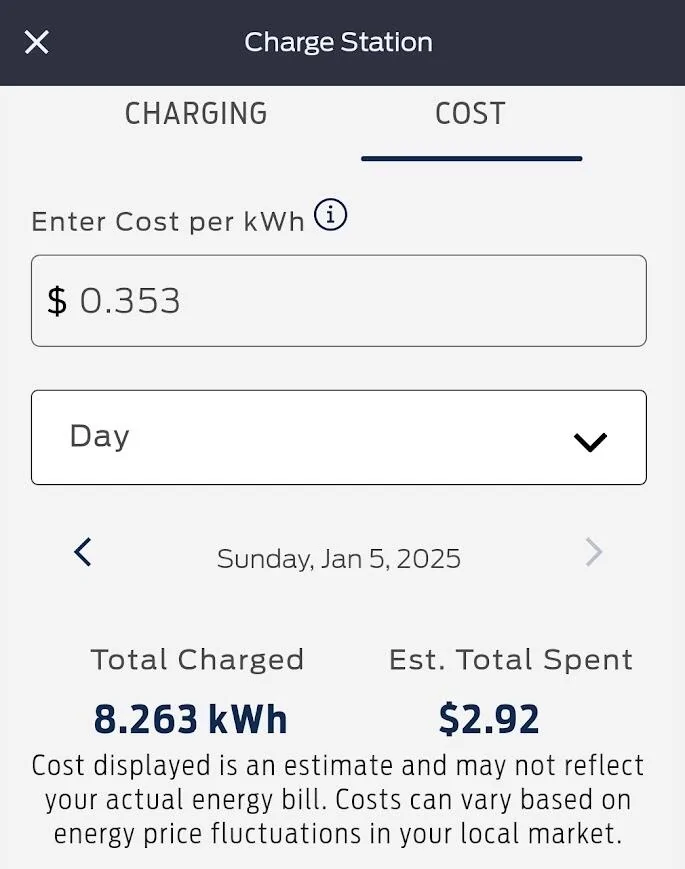This screenshot has height=869, width=685.
Task: Focus the cost per kWh input box
Action: (360, 301)
